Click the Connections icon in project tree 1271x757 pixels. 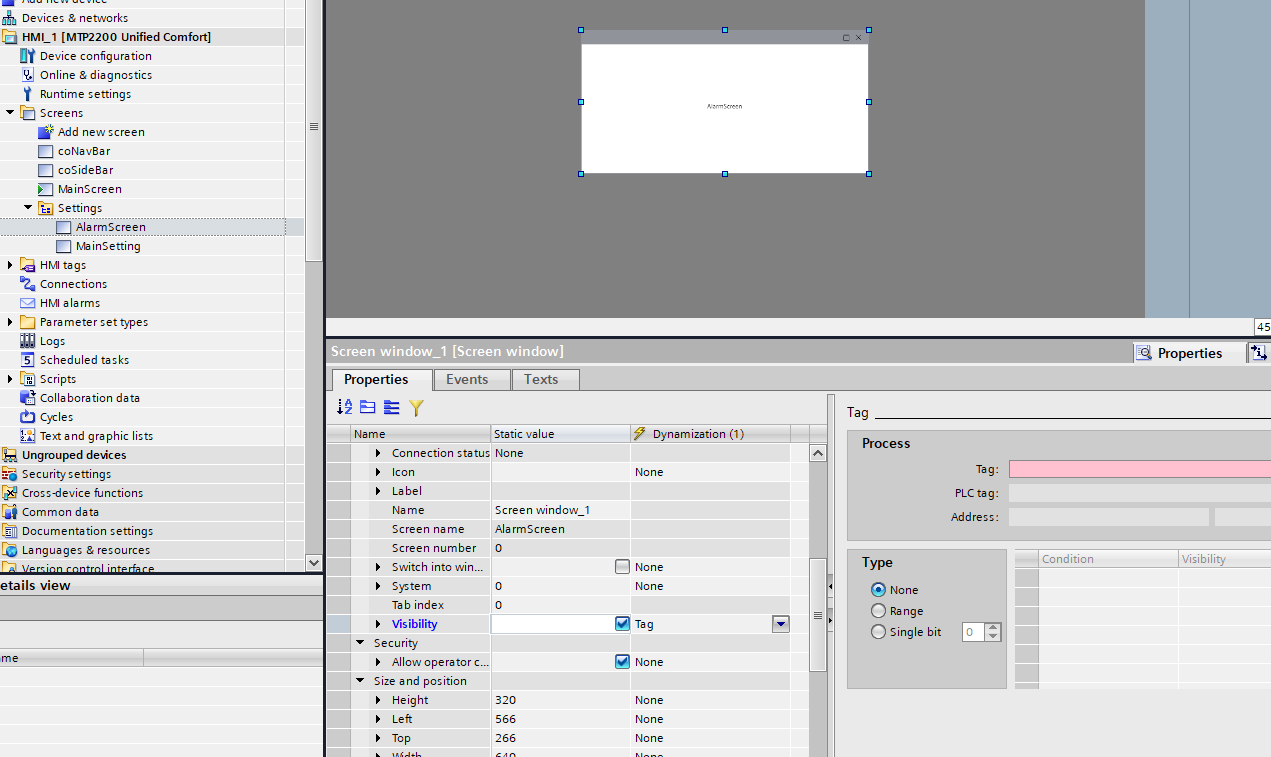point(28,284)
